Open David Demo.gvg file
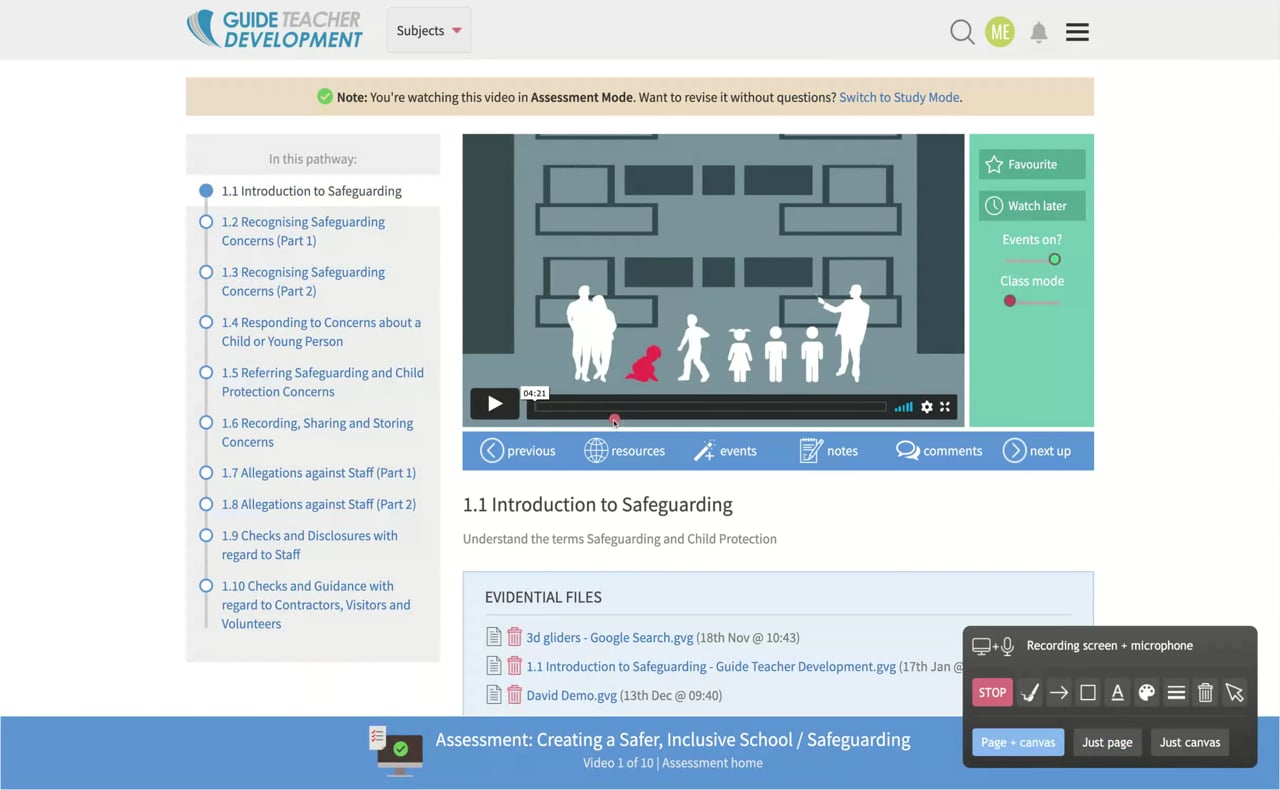 point(571,695)
